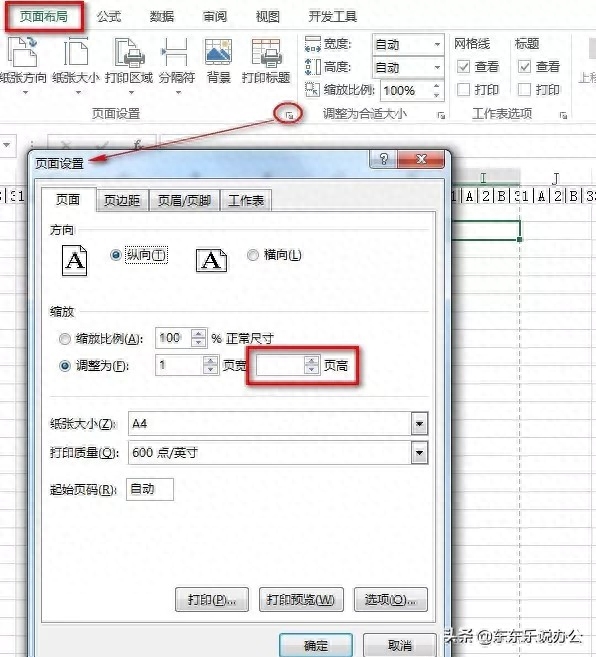Screen dimensions: 596x657
Task: Select 缩放比例(A) radio button
Action: pos(65,339)
